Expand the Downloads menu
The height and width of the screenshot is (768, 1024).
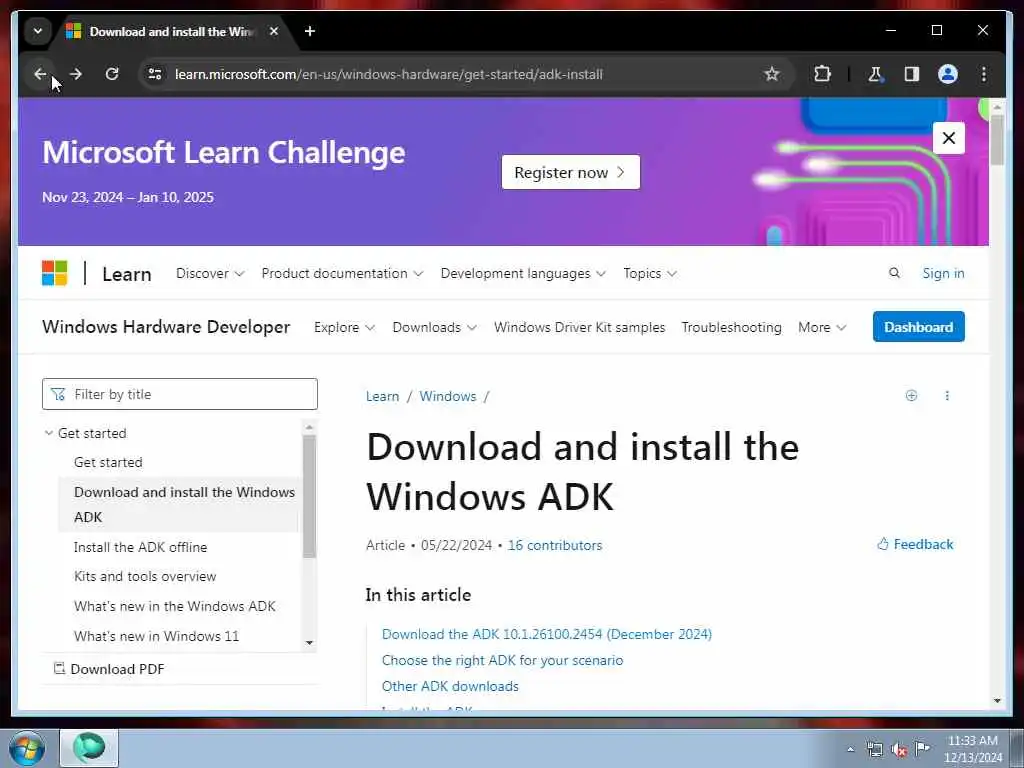[x=434, y=327]
